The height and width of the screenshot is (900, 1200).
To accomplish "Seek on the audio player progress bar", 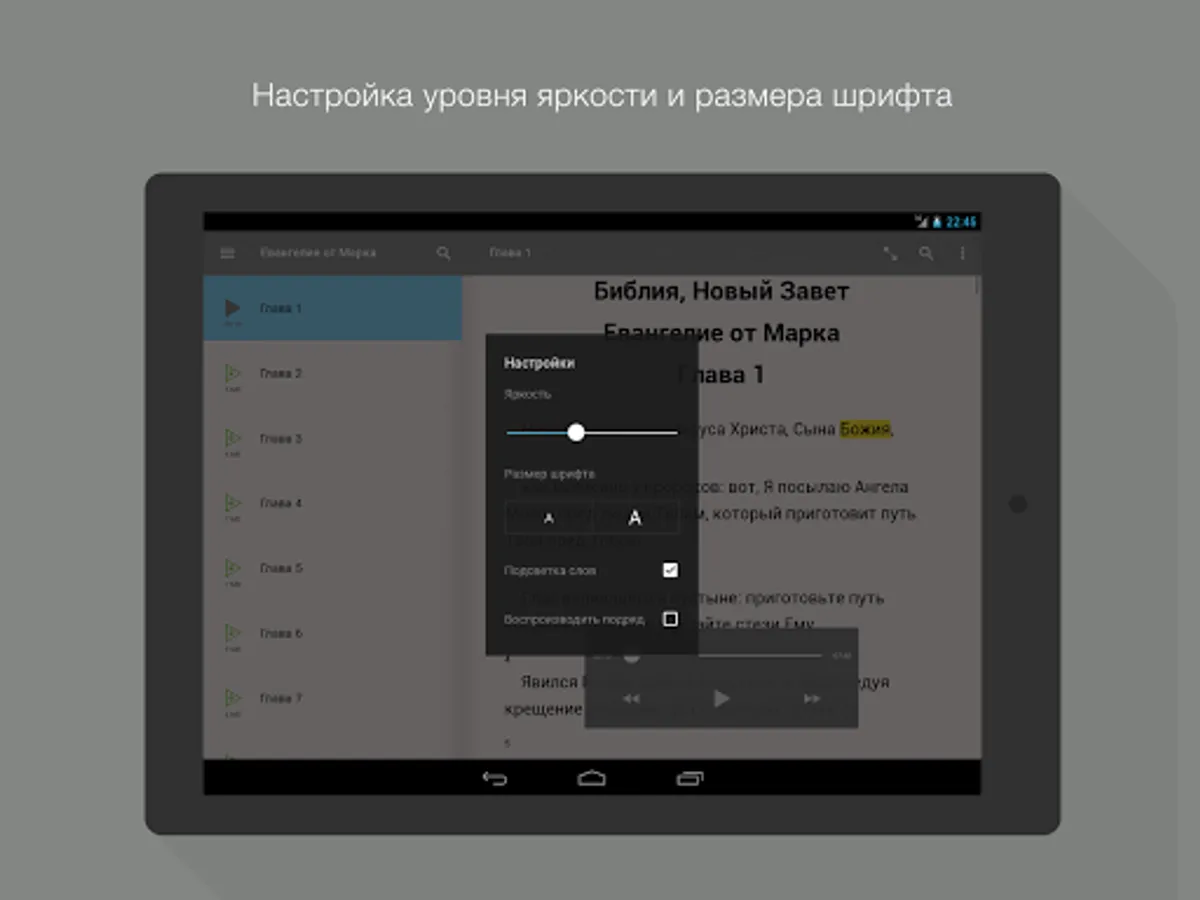I will (x=721, y=656).
